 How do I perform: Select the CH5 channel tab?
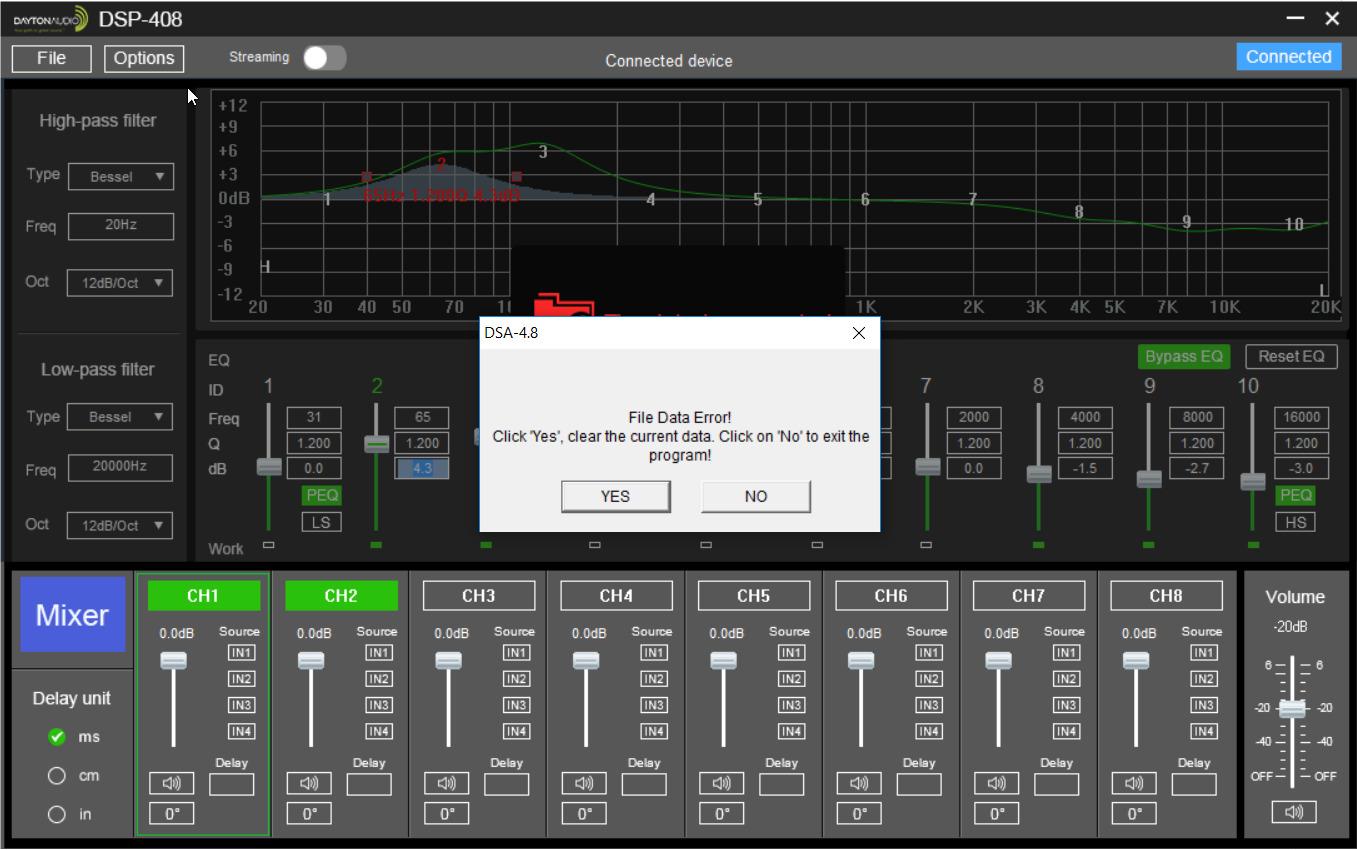tap(753, 596)
